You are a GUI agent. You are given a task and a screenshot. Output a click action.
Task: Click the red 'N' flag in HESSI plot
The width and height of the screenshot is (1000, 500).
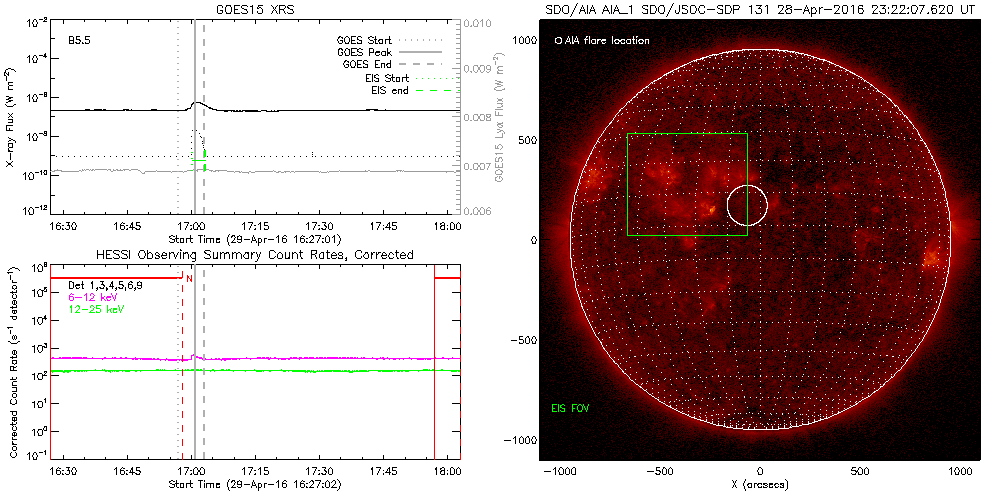pos(189,280)
